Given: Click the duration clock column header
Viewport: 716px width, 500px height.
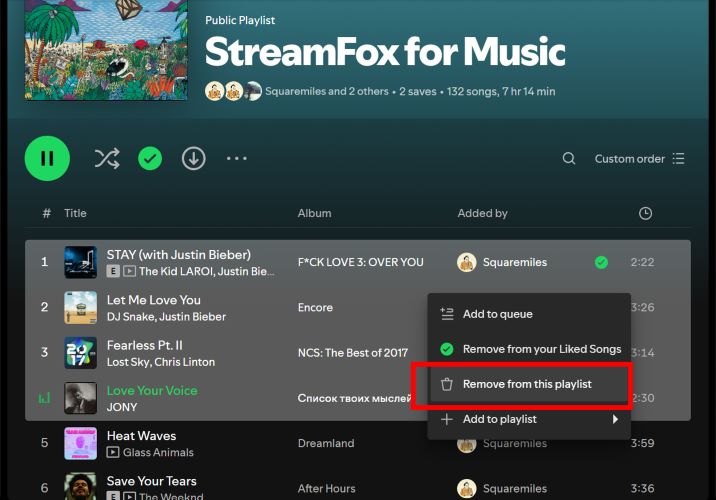Looking at the screenshot, I should pyautogui.click(x=645, y=213).
